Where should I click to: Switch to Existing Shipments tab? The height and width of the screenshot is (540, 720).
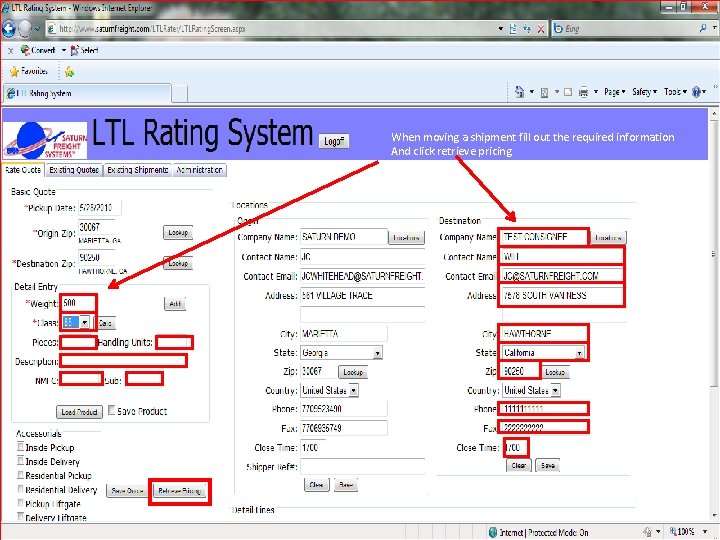(138, 170)
